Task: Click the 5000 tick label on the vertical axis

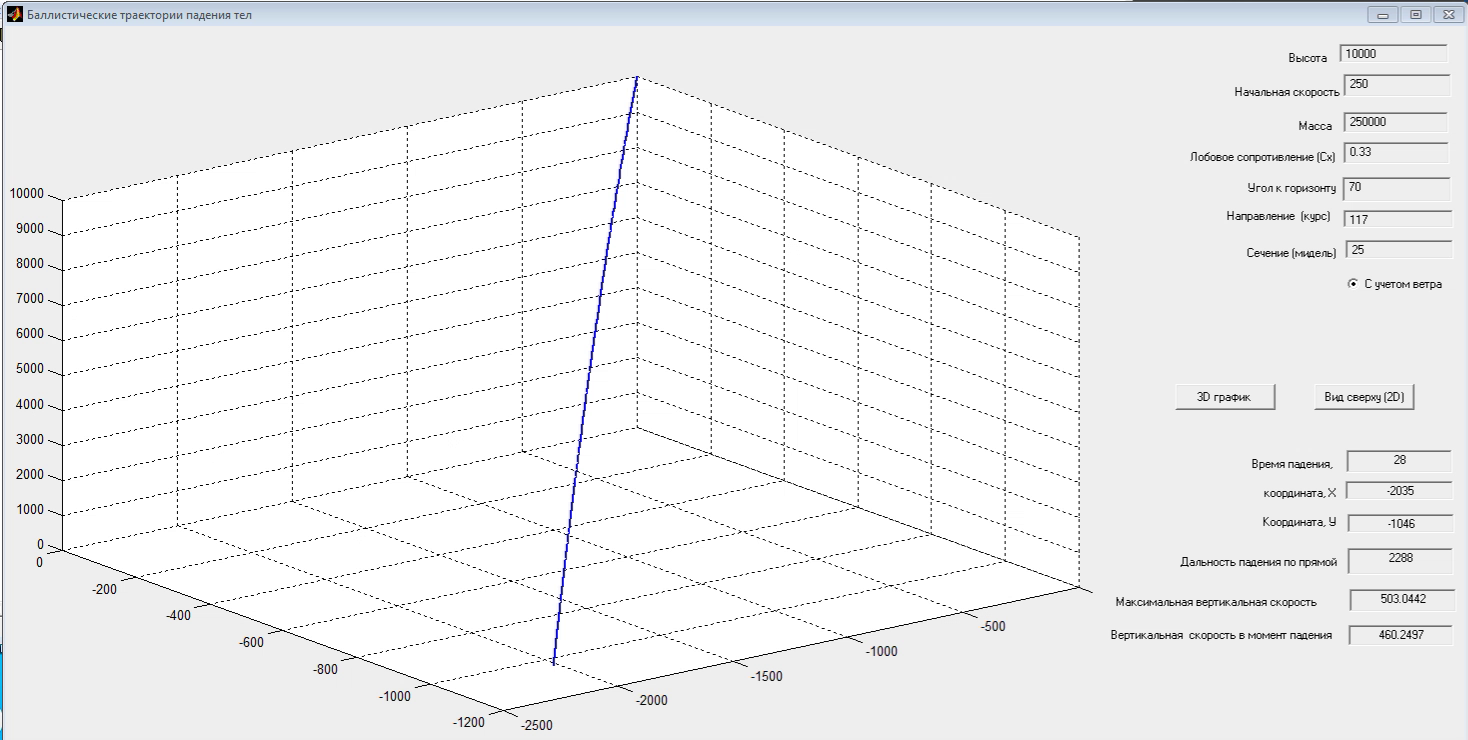Action: coord(30,369)
